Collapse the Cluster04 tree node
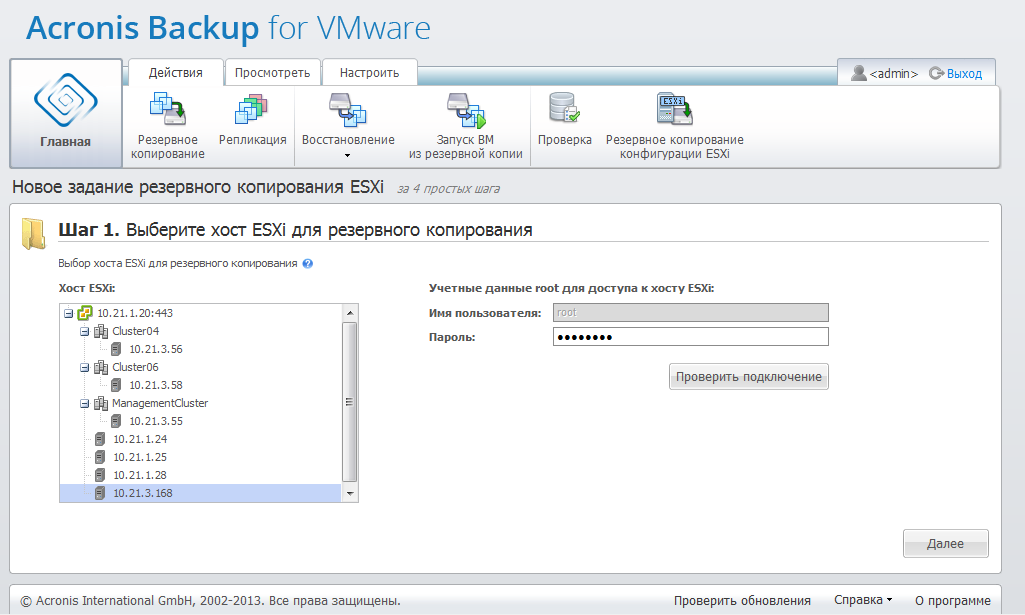This screenshot has height=615, width=1025. coord(85,331)
